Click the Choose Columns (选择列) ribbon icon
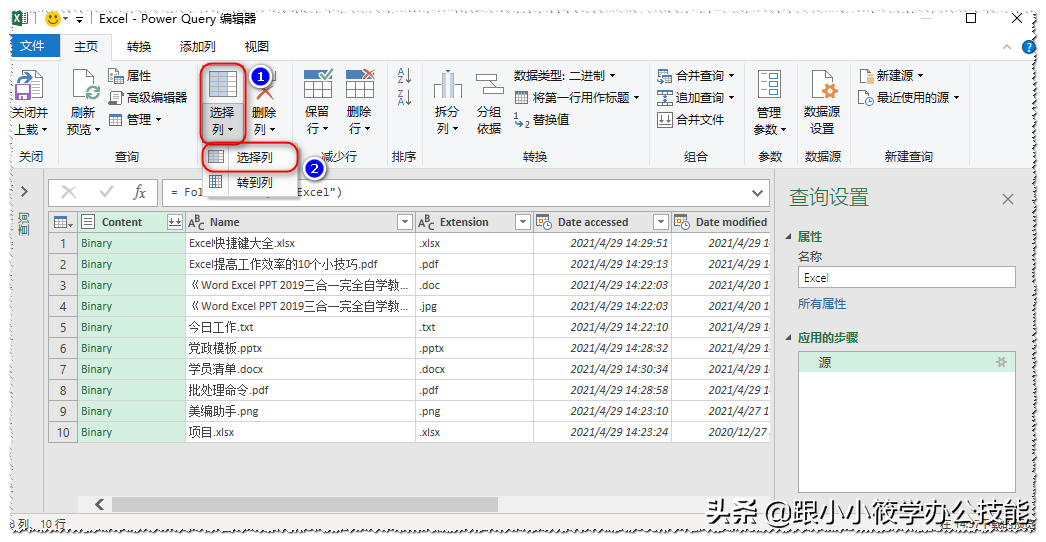The width and height of the screenshot is (1046, 542). (223, 85)
